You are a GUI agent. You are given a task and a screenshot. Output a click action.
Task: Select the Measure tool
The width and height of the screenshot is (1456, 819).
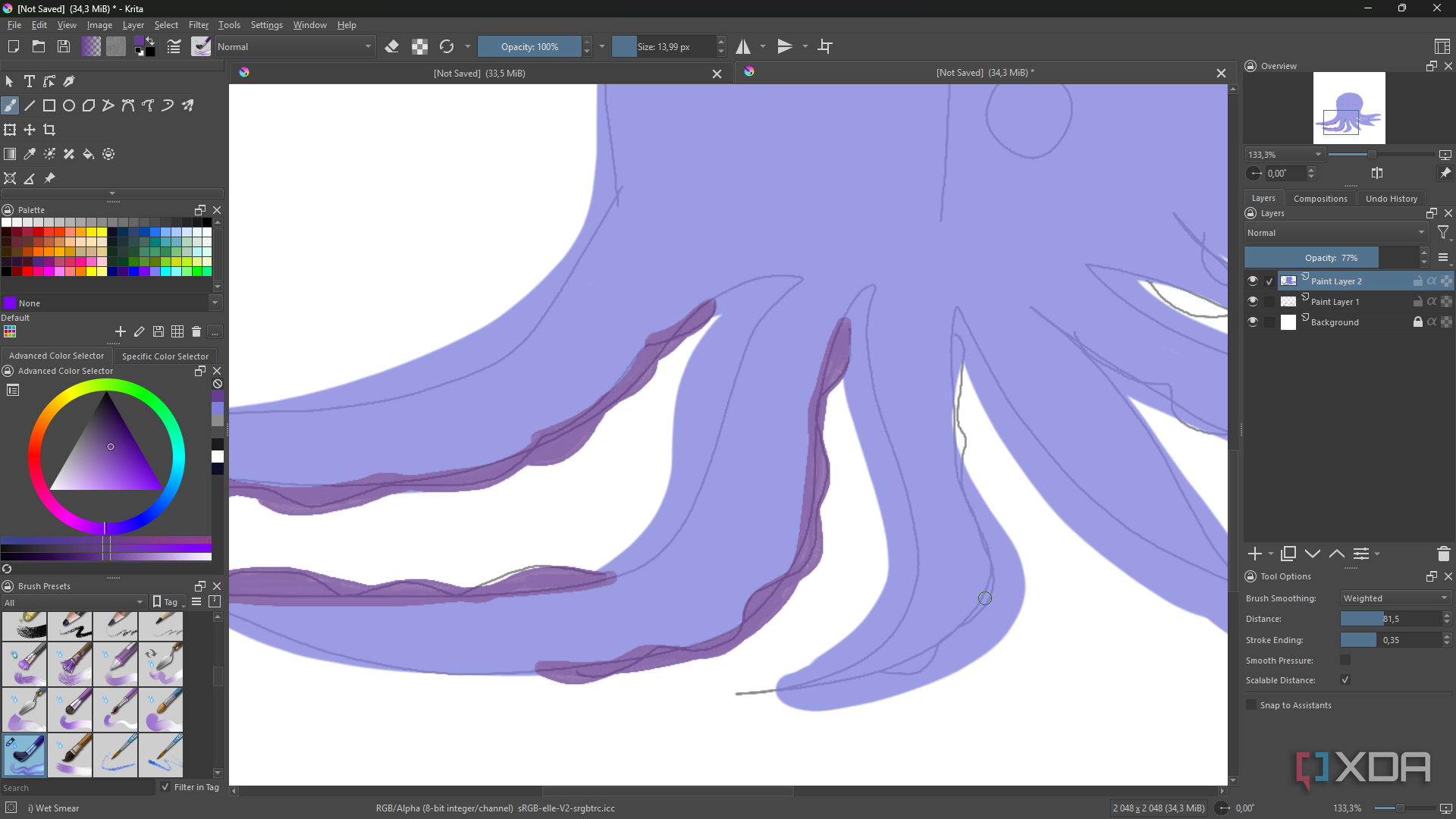click(30, 178)
